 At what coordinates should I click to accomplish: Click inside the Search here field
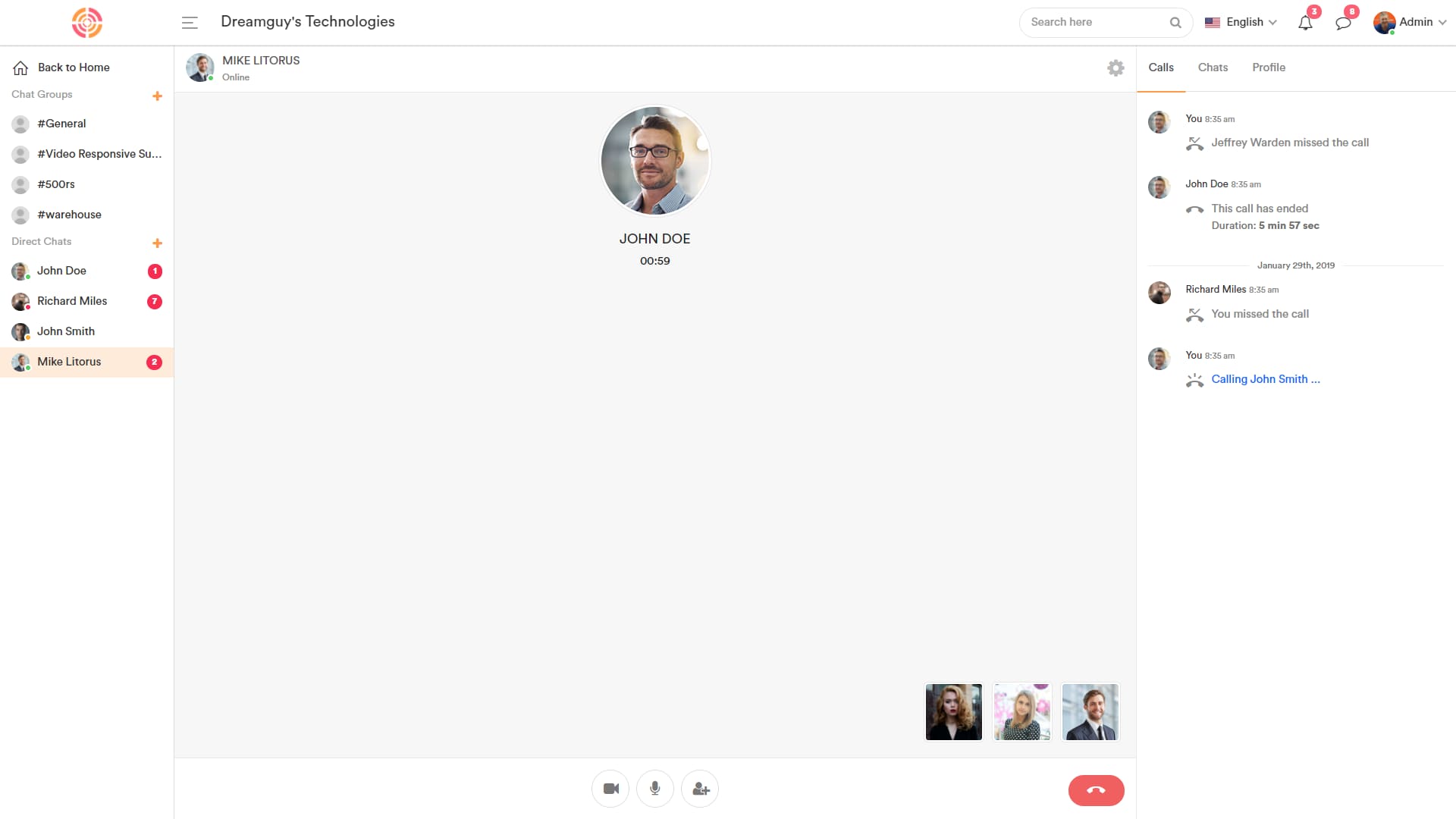[x=1092, y=22]
